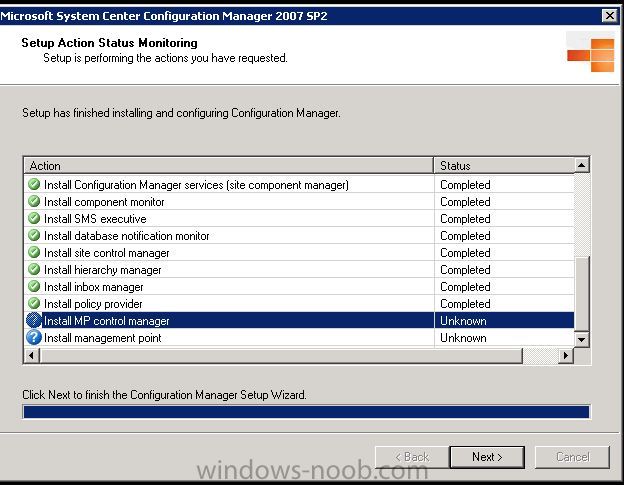Click the Next button
Viewport: 624px width, 485px height.
[x=487, y=457]
